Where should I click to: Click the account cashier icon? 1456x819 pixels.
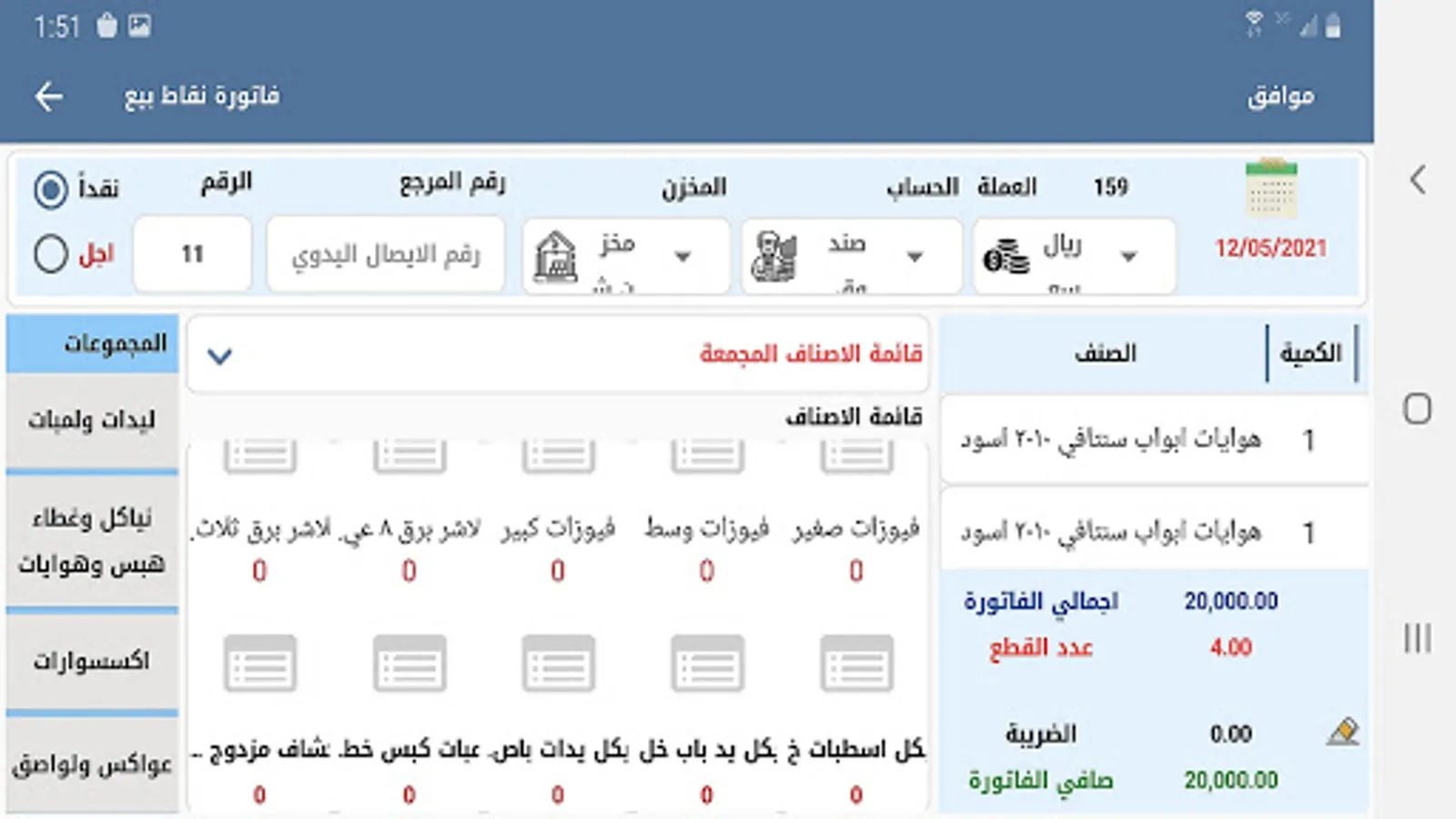pyautogui.click(x=774, y=256)
